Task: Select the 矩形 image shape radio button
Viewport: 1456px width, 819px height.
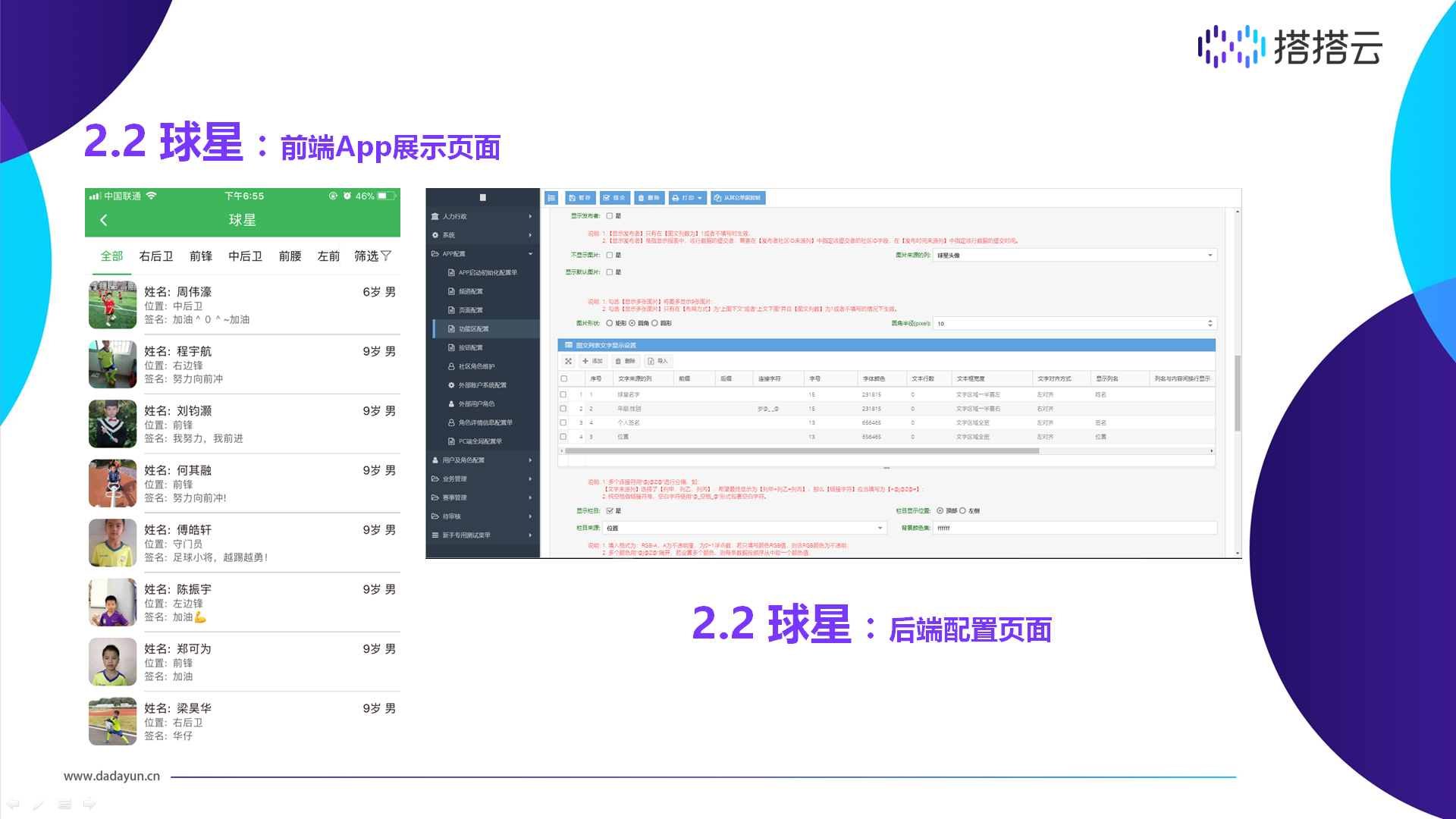Action: [x=609, y=324]
